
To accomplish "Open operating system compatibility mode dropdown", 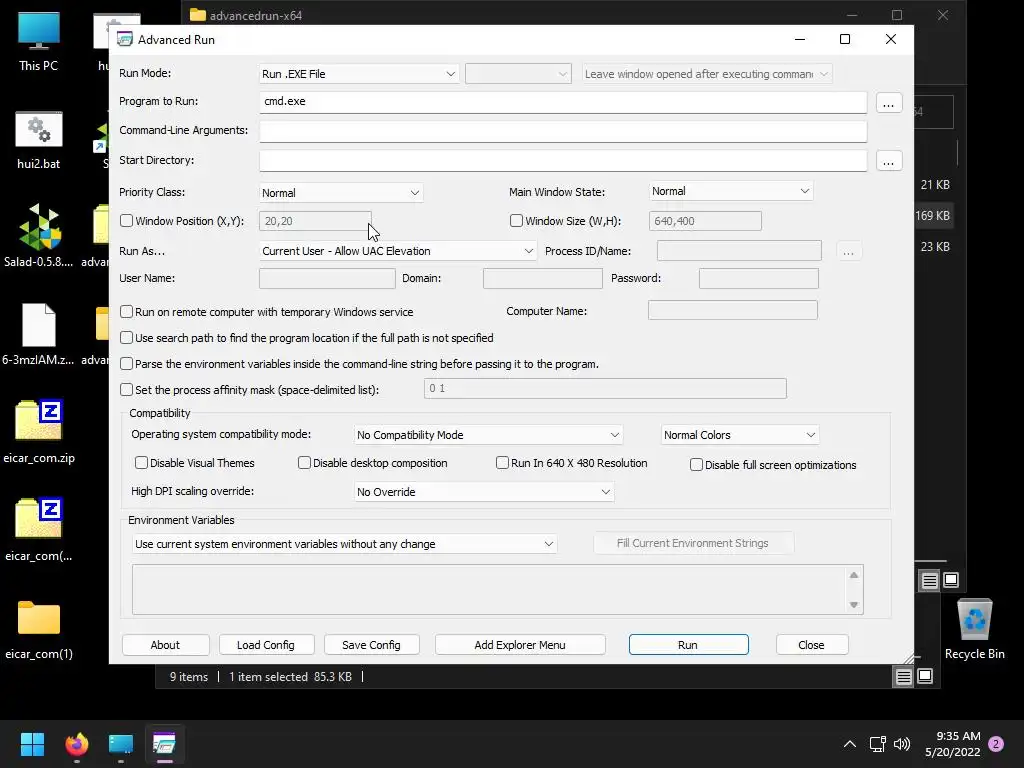I will pos(488,435).
